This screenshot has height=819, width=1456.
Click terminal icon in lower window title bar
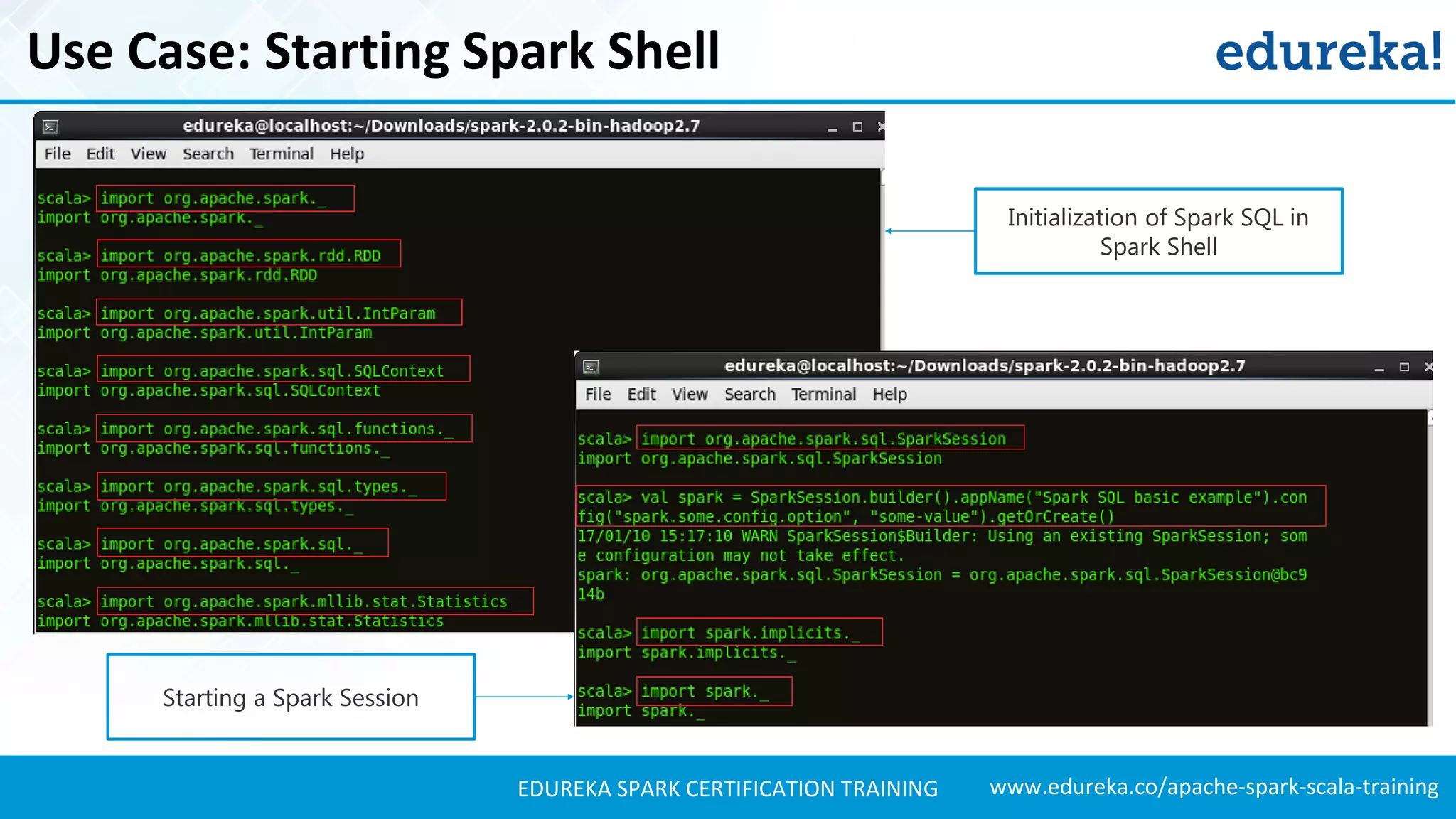coord(591,367)
